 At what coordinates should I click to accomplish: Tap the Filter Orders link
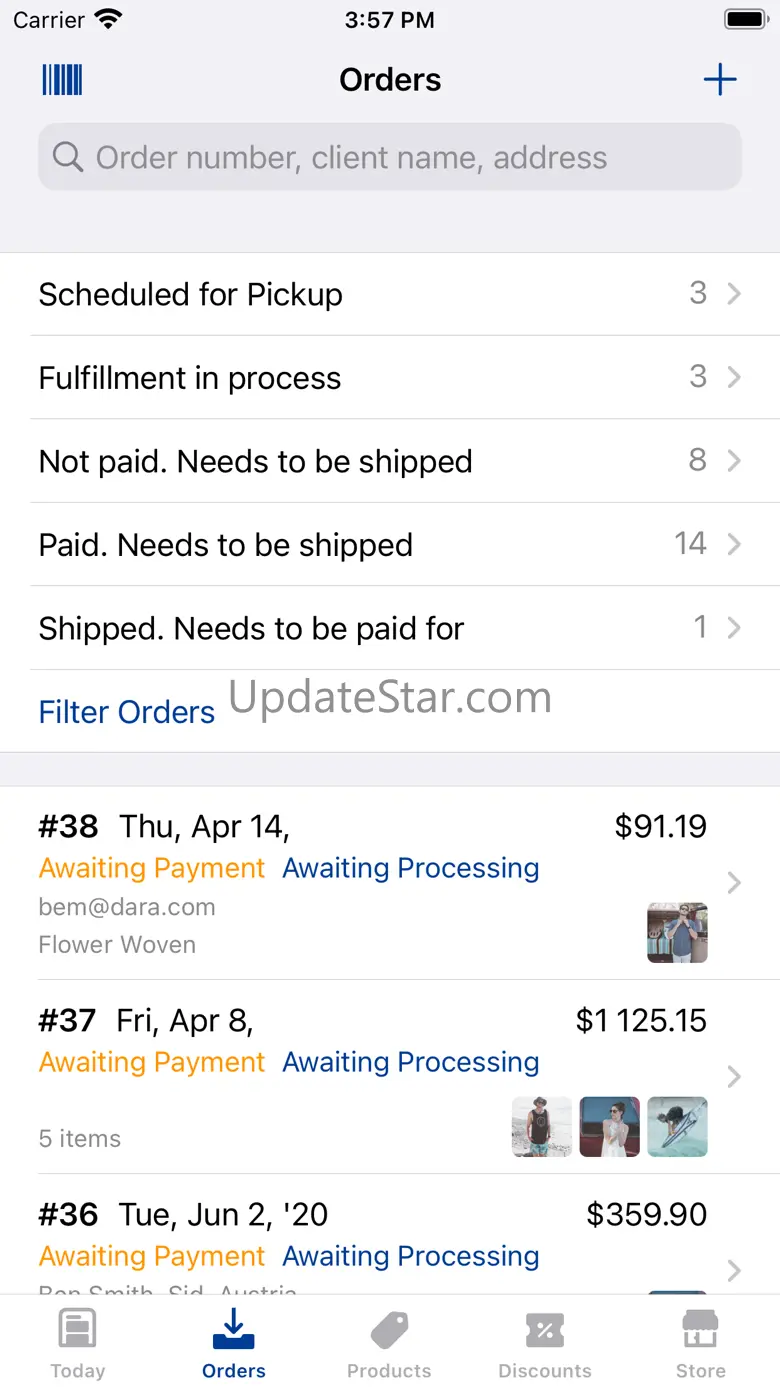[x=126, y=712]
